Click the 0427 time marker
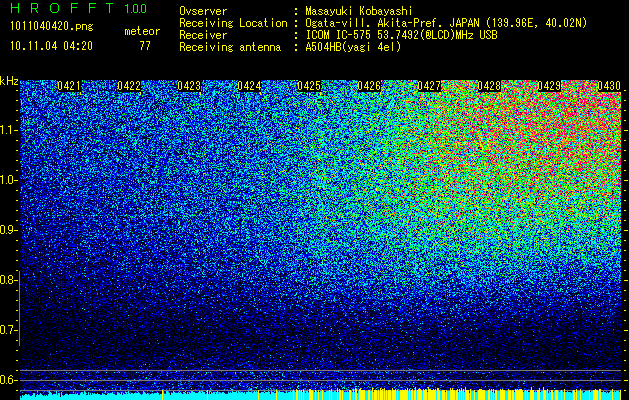Image resolution: width=629 pixels, height=400 pixels. [429, 86]
